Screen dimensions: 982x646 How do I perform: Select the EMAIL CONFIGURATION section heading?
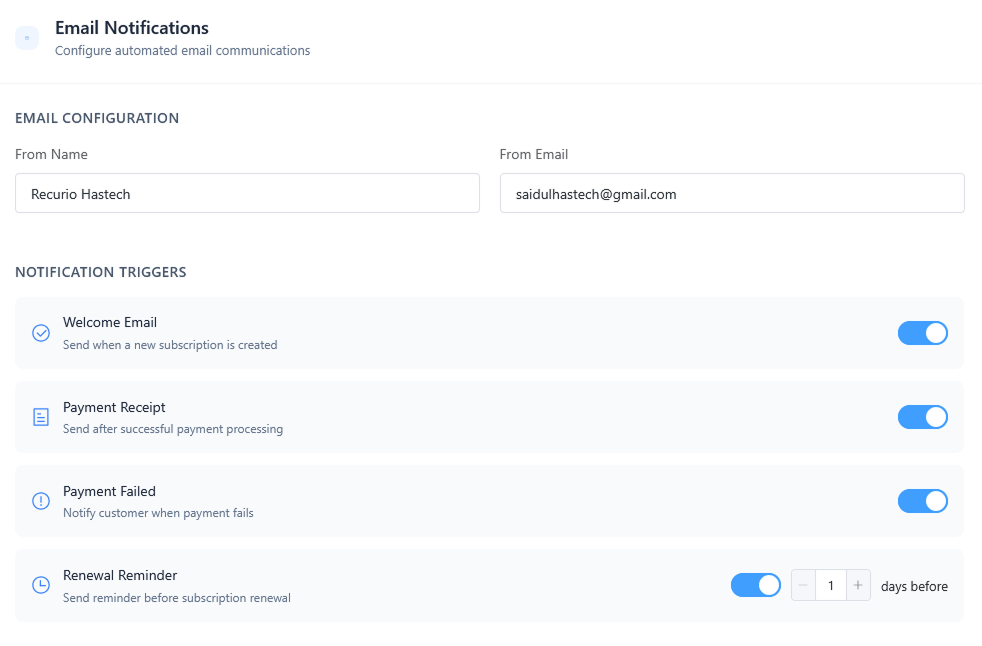(97, 118)
